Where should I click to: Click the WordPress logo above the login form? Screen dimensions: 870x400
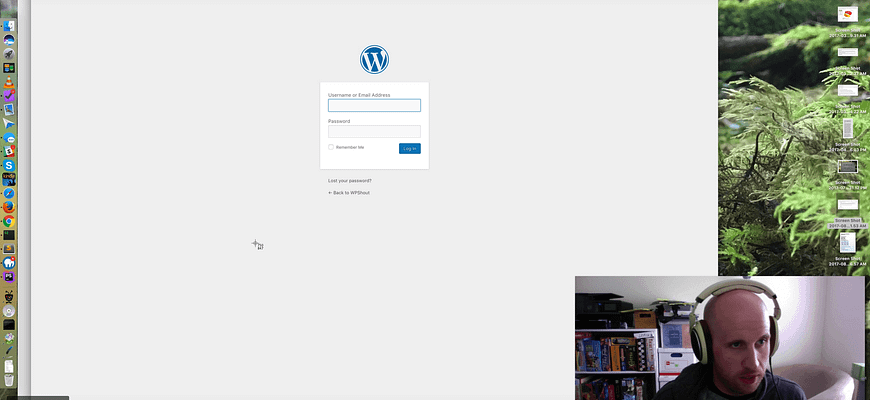[374, 59]
